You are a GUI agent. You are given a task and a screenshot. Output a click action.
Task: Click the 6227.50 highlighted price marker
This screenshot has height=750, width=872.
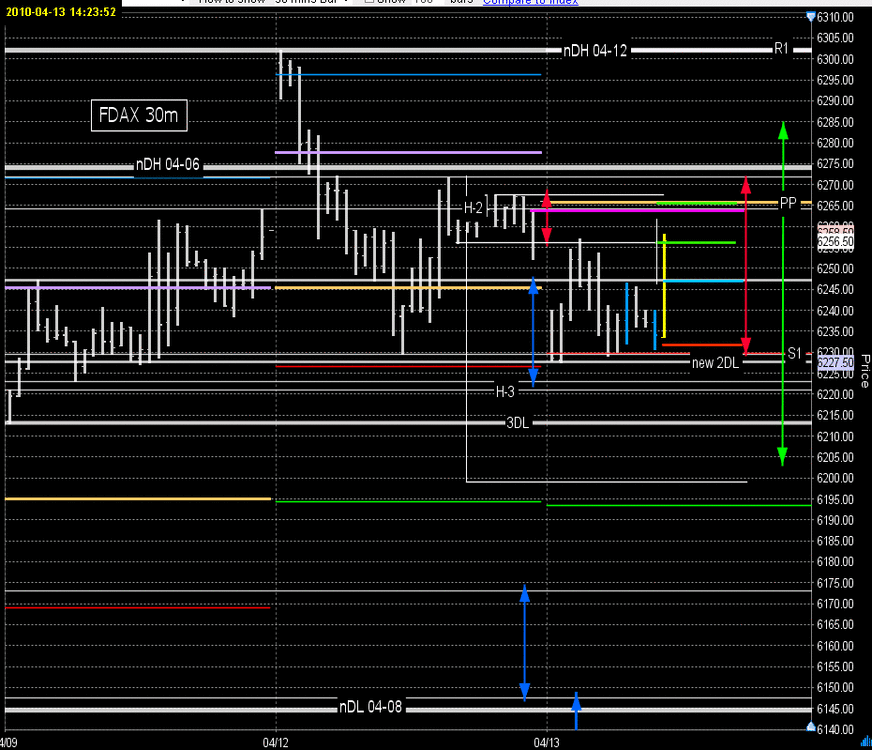(x=835, y=362)
